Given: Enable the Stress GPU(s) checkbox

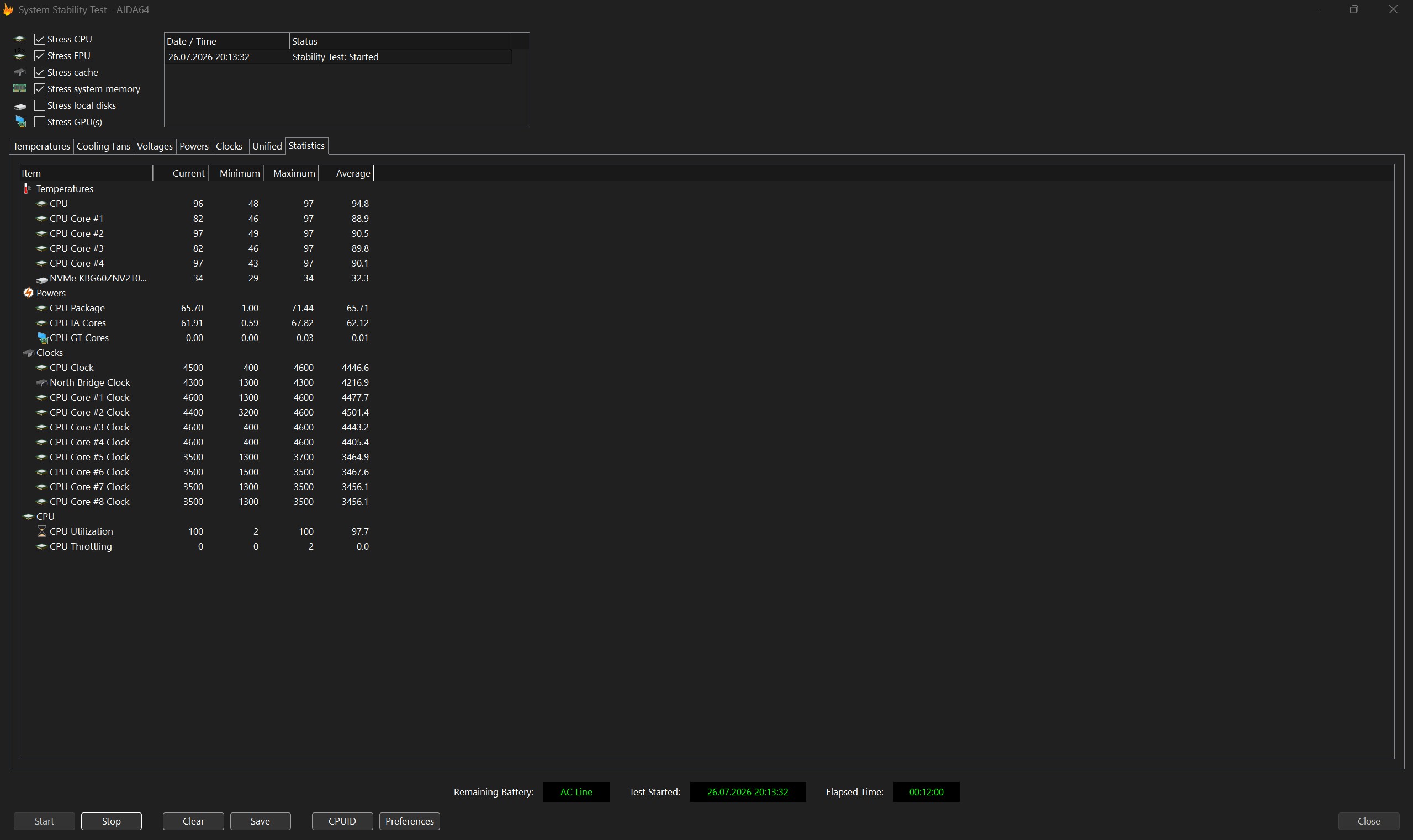Looking at the screenshot, I should pos(40,122).
